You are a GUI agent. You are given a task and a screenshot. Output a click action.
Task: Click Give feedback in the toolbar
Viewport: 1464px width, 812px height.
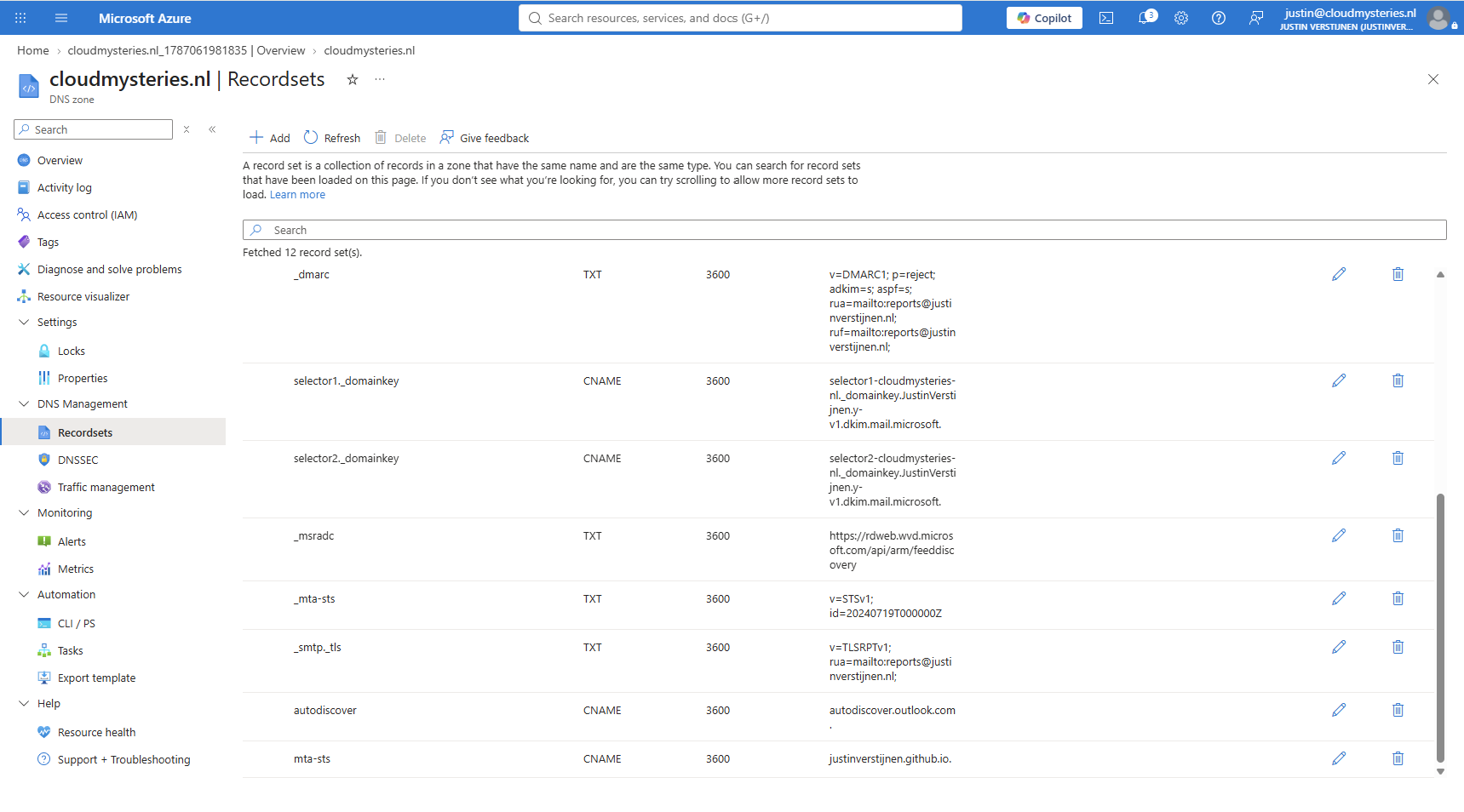[485, 138]
